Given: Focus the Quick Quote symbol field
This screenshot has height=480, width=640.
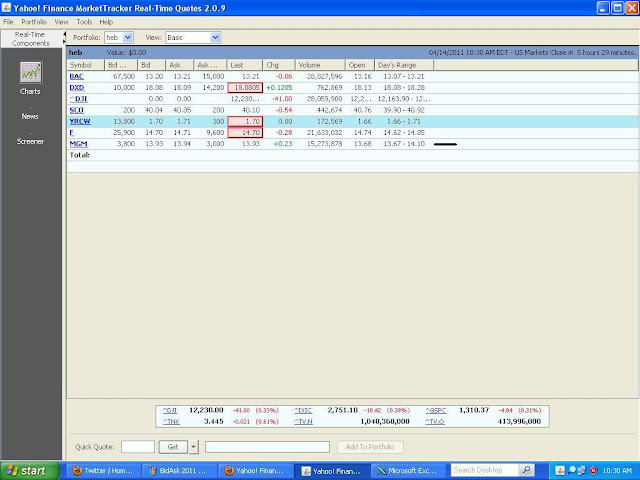Looking at the screenshot, I should tap(138, 447).
